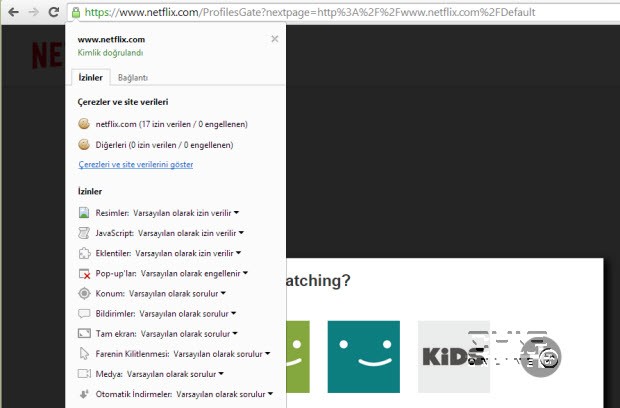Click the browser forward arrow

pyautogui.click(x=35, y=12)
